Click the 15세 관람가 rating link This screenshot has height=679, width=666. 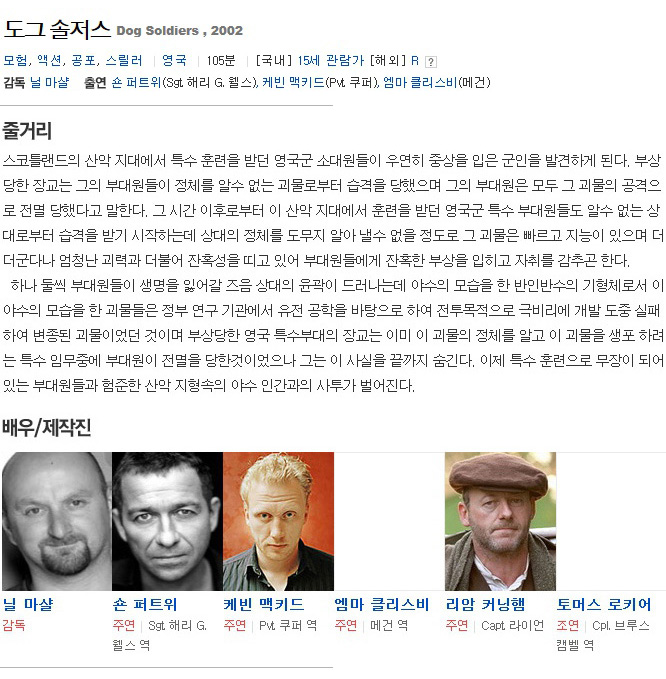(x=331, y=60)
